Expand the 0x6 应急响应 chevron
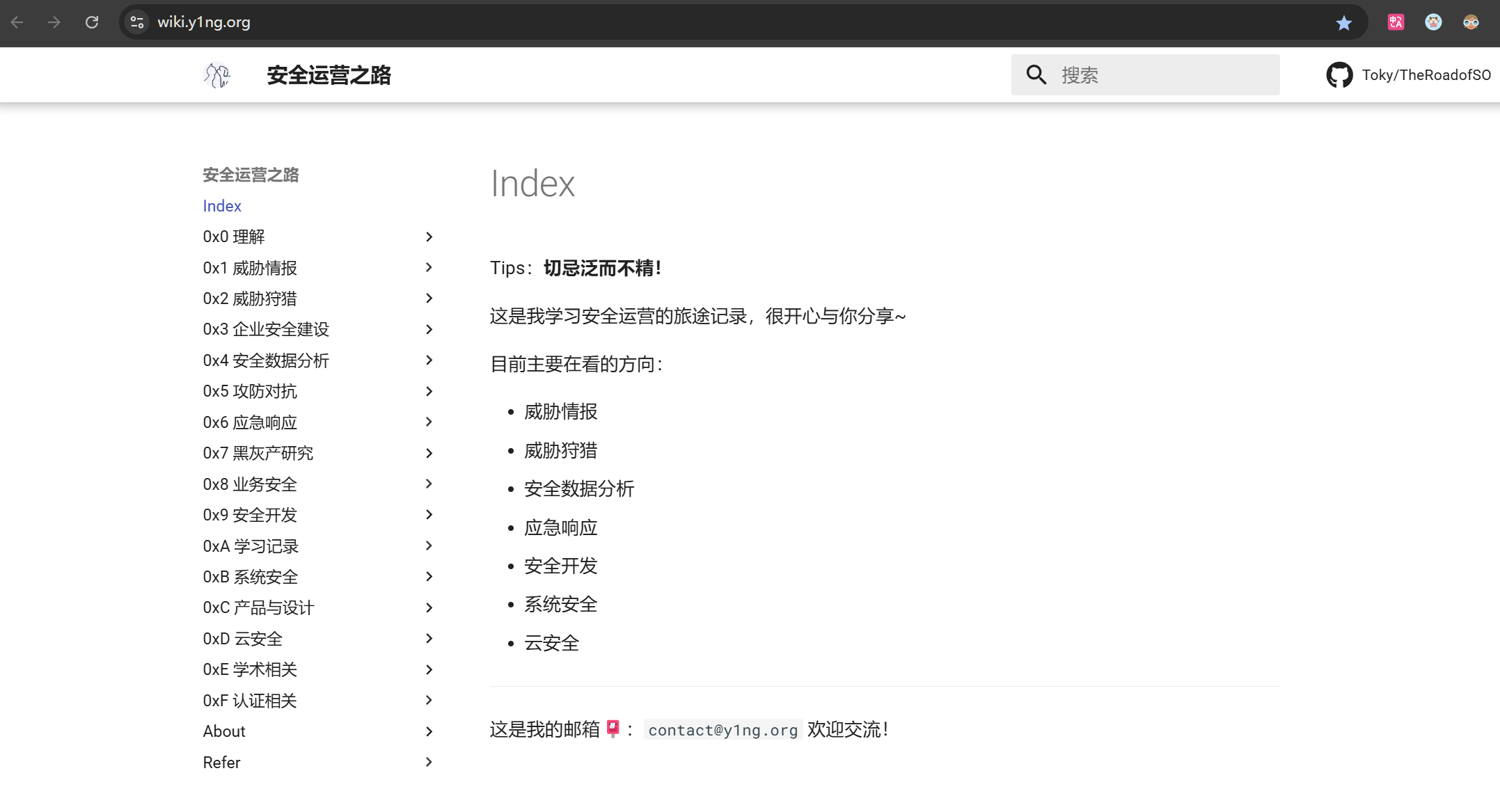This screenshot has width=1500, height=812. 429,422
